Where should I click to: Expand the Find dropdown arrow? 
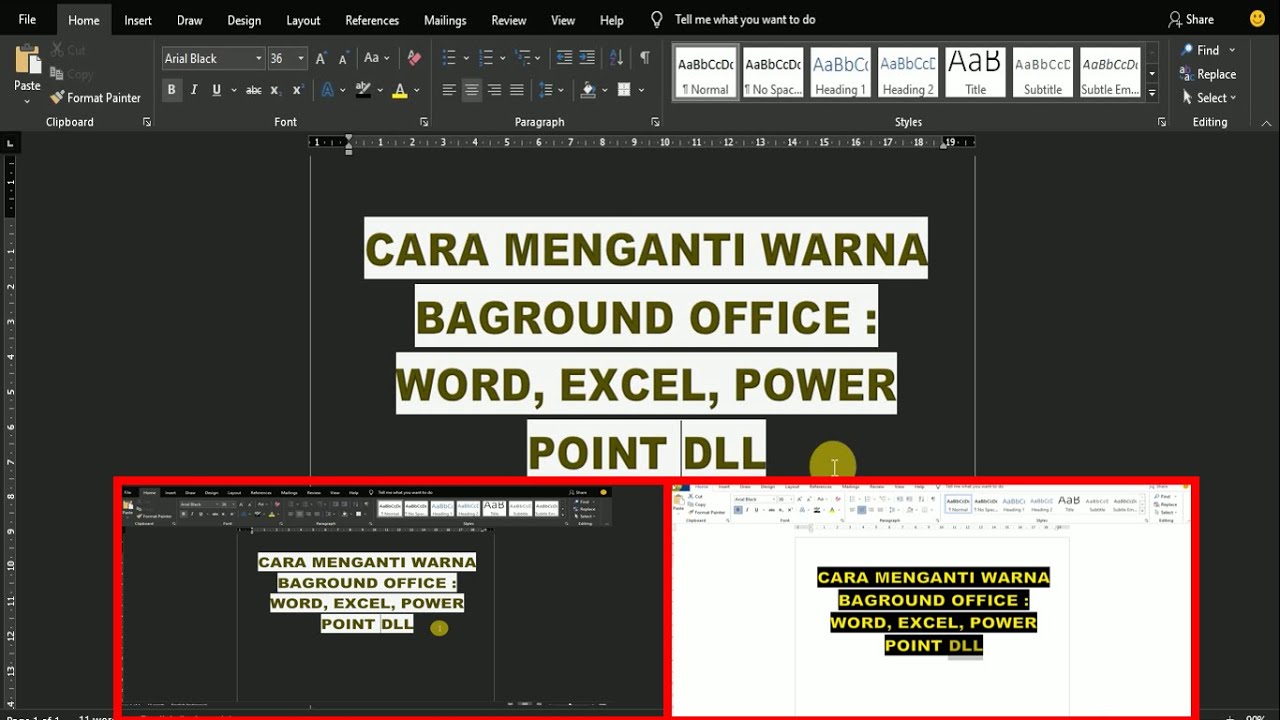pyautogui.click(x=1232, y=50)
